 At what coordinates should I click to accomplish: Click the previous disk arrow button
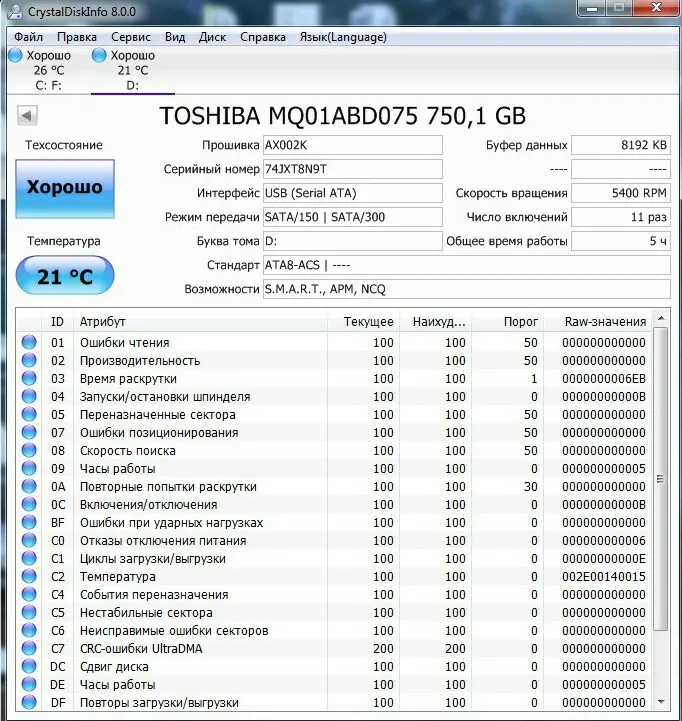(27, 115)
